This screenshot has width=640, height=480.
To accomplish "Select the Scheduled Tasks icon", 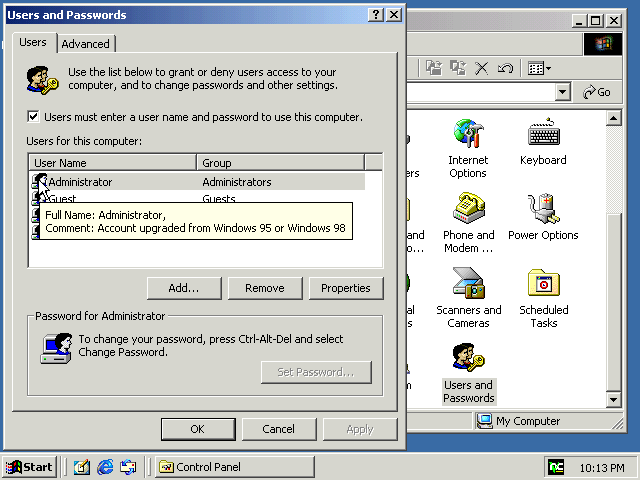I will 543,297.
